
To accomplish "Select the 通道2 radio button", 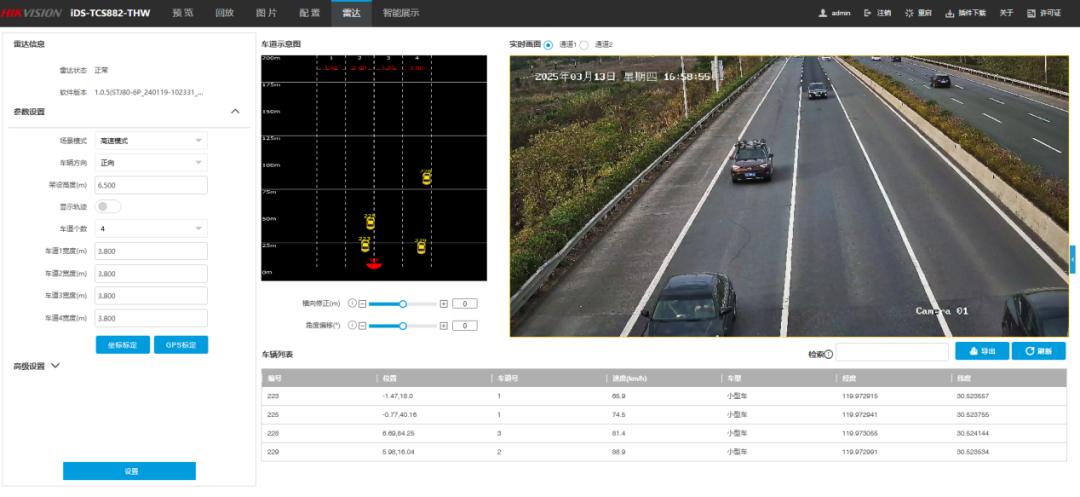I will click(585, 45).
